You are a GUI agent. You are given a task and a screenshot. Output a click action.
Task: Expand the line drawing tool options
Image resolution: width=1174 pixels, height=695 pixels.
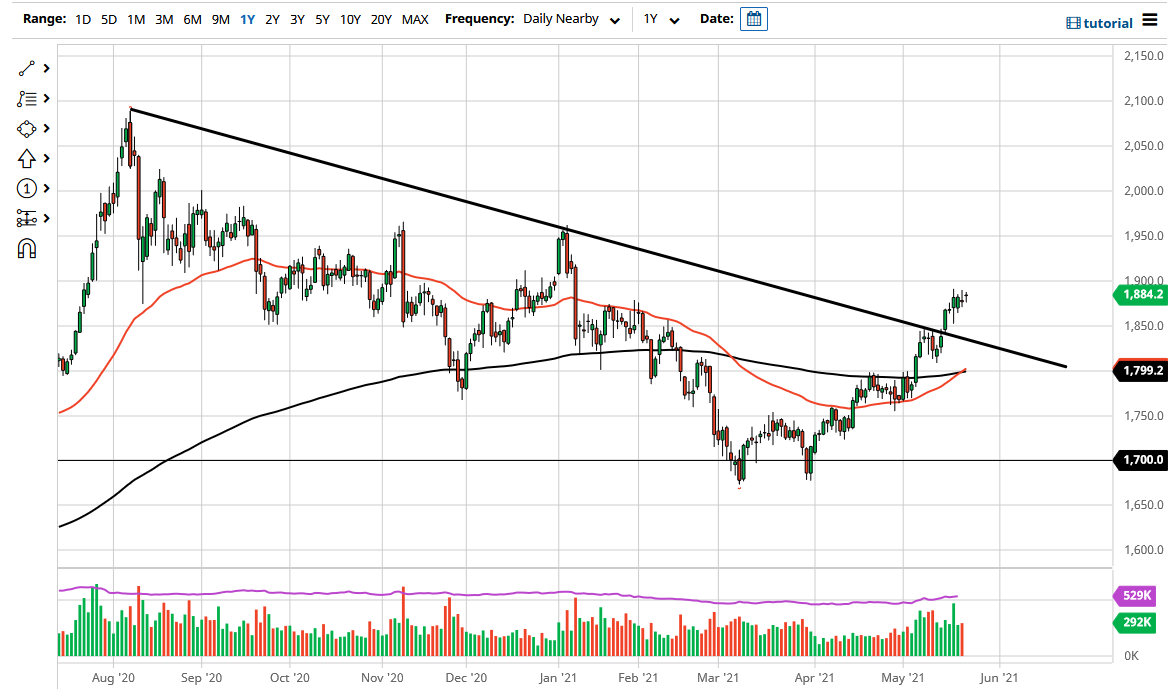point(46,68)
